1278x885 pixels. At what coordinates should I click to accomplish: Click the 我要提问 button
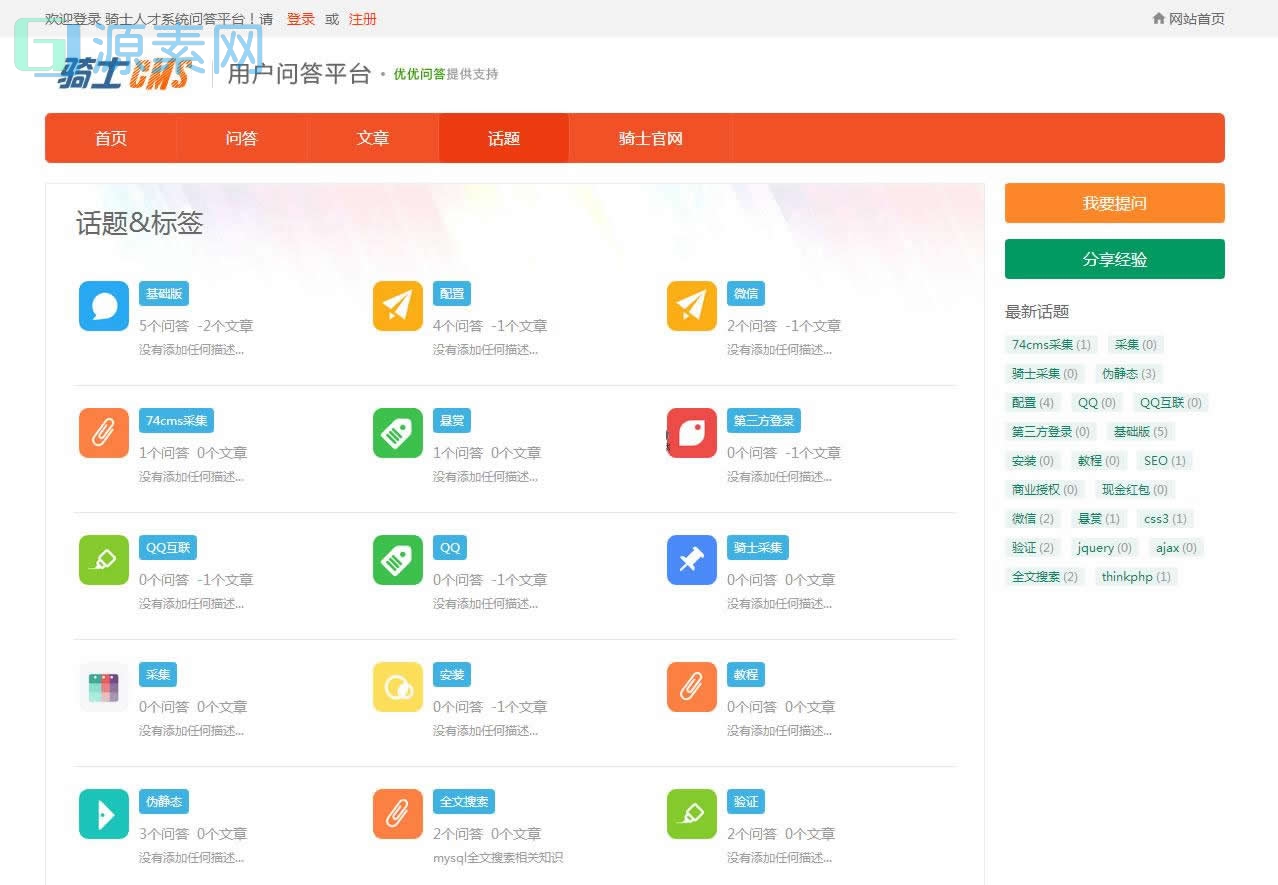pyautogui.click(x=1114, y=203)
